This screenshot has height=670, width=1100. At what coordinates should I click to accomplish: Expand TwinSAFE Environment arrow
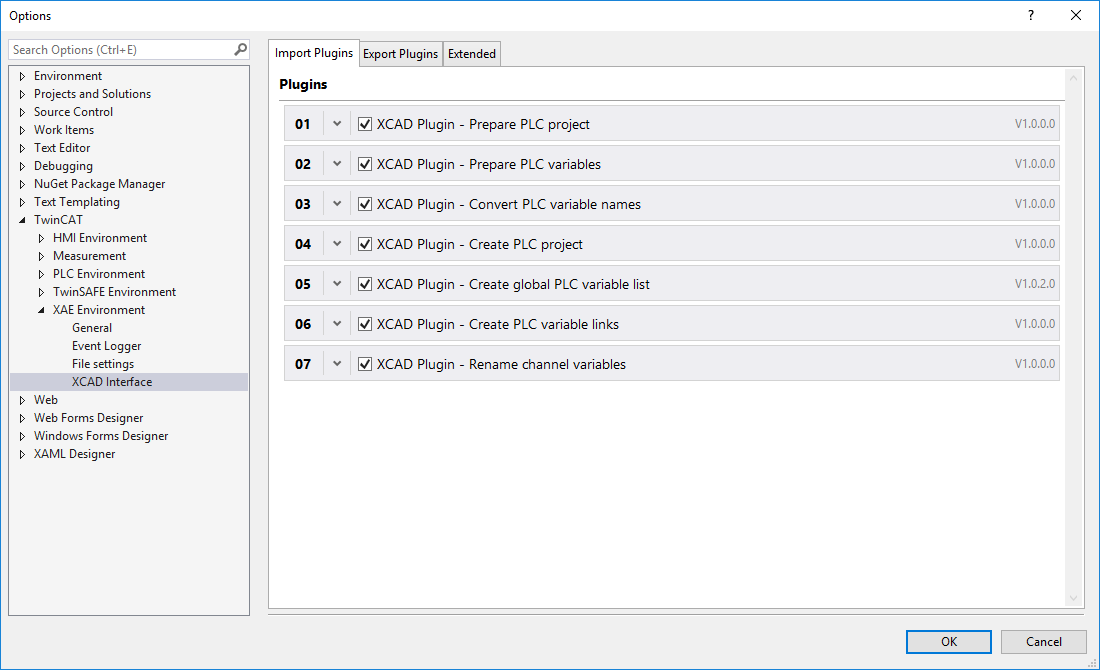coord(41,293)
